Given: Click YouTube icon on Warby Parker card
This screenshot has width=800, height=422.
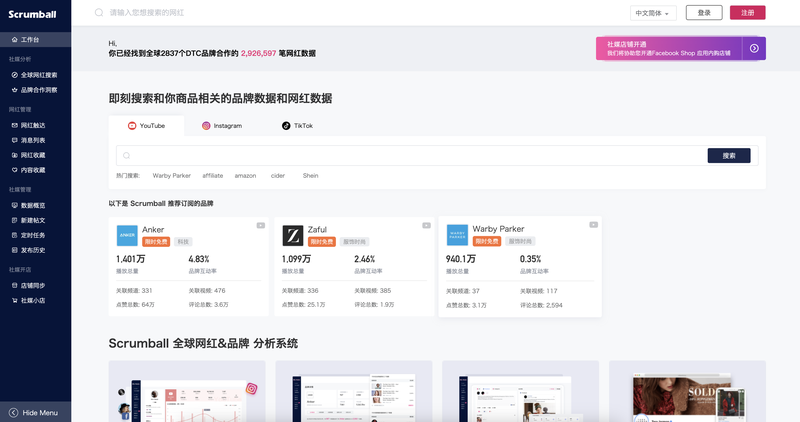Looking at the screenshot, I should (593, 225).
